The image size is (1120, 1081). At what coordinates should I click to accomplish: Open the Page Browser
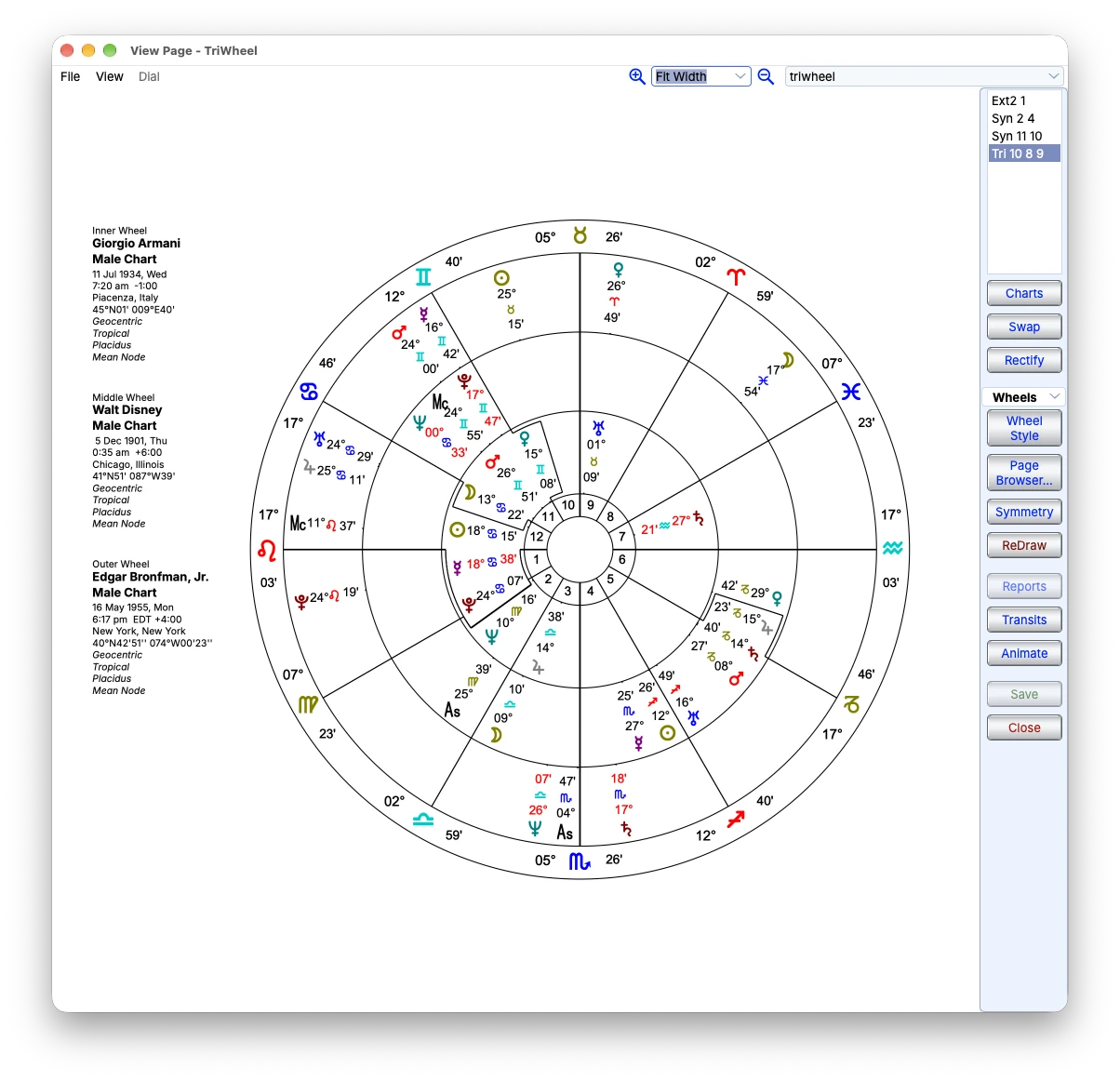pyautogui.click(x=1024, y=473)
